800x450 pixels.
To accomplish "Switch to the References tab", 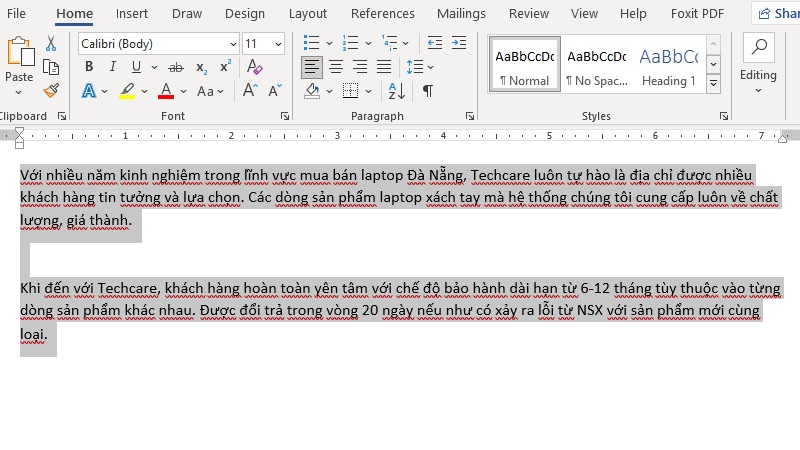I will click(x=383, y=13).
